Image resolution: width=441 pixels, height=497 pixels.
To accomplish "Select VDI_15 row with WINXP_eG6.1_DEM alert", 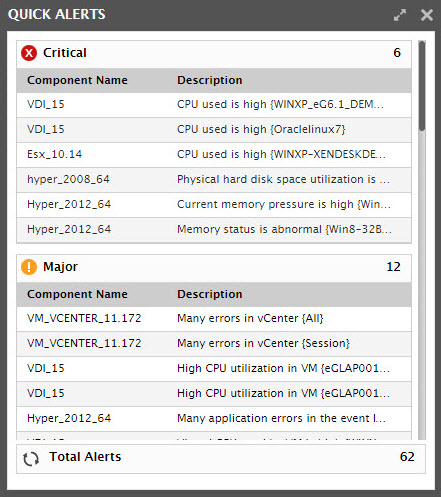I will [214, 105].
